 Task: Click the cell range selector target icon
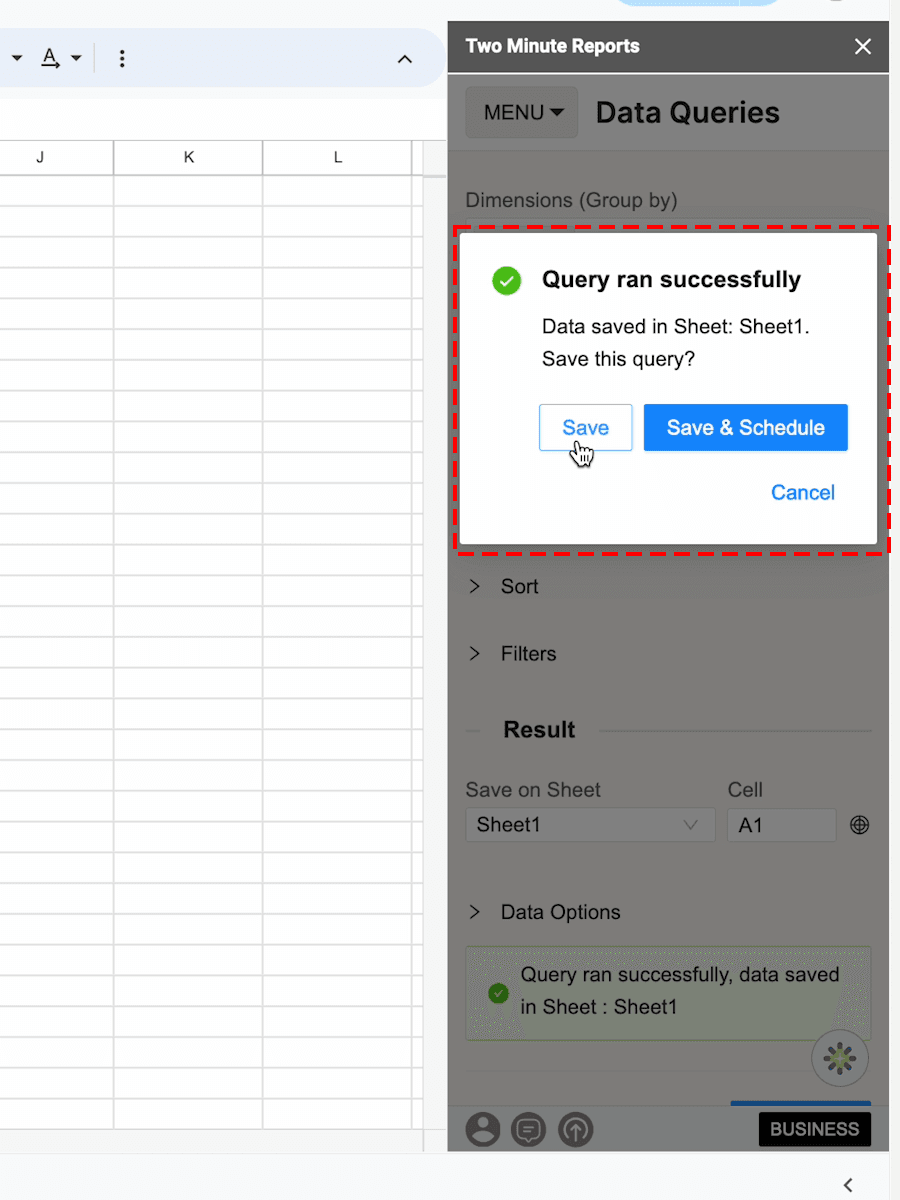pos(859,825)
